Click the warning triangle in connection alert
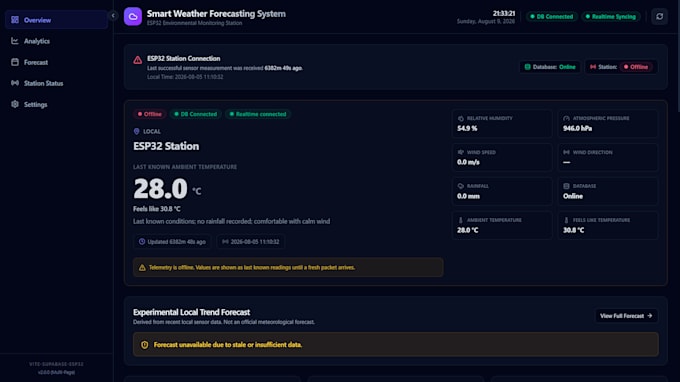This screenshot has height=382, width=680. tap(137, 60)
